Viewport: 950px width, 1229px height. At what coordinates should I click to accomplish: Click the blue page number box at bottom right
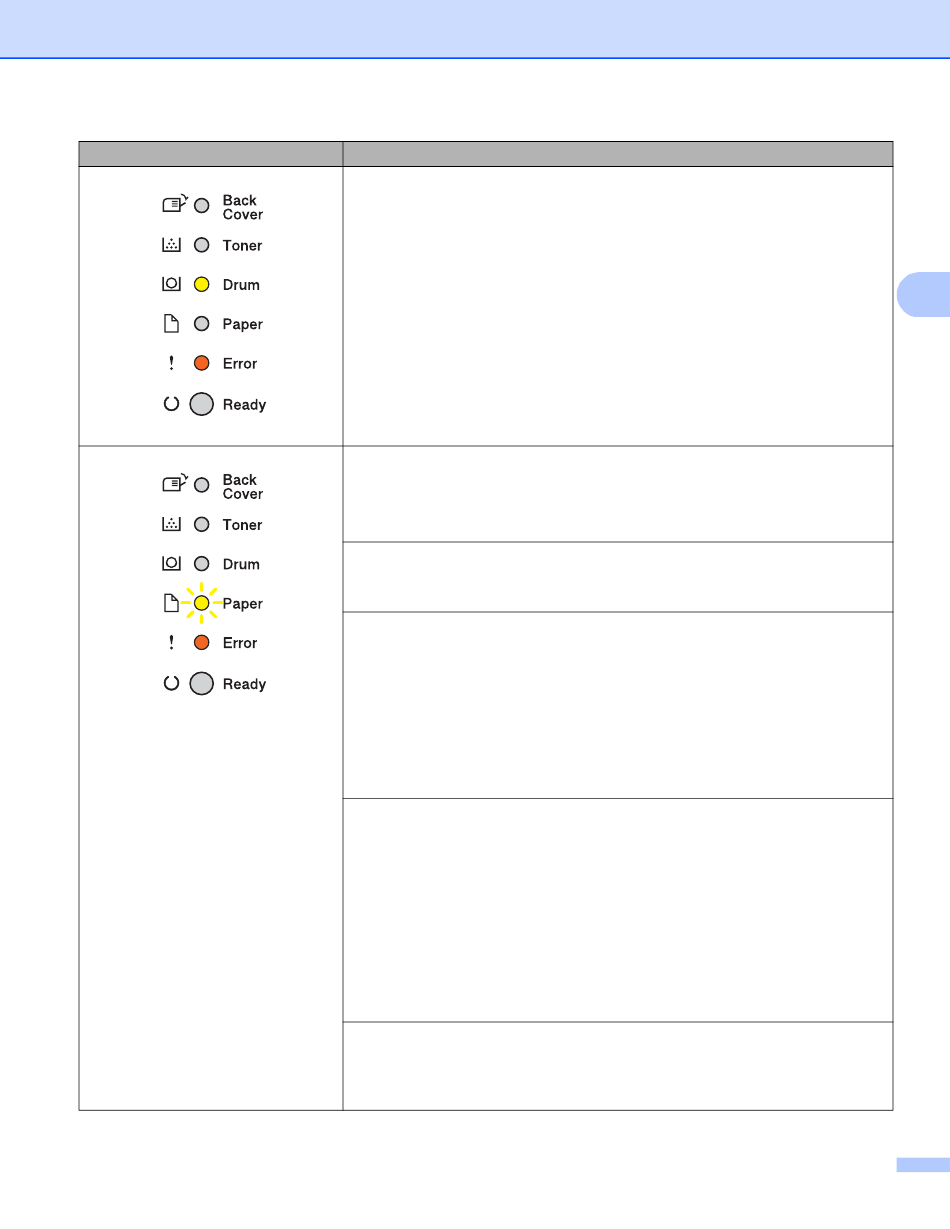[x=922, y=1164]
